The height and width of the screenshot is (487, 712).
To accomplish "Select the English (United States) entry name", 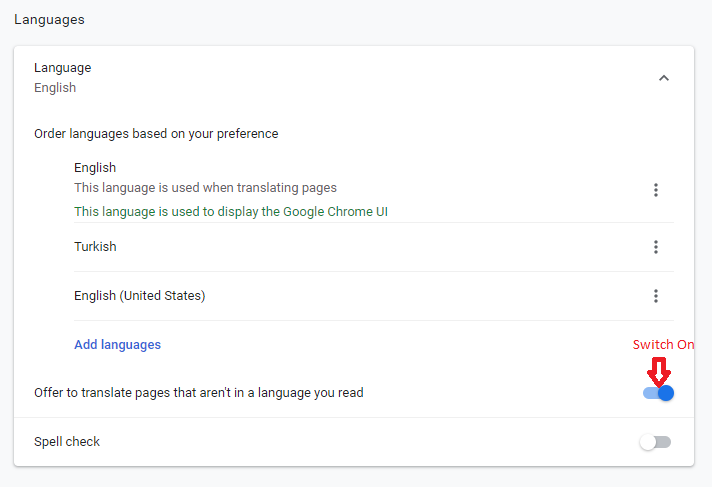I will [140, 296].
